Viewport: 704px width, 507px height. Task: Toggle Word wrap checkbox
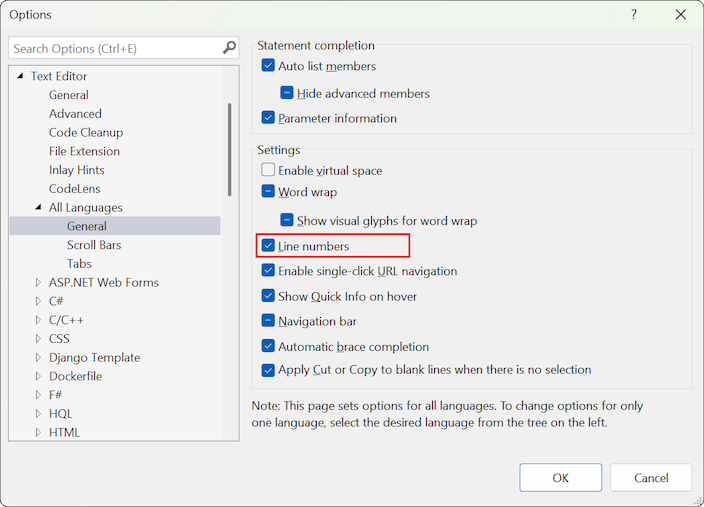coord(268,192)
